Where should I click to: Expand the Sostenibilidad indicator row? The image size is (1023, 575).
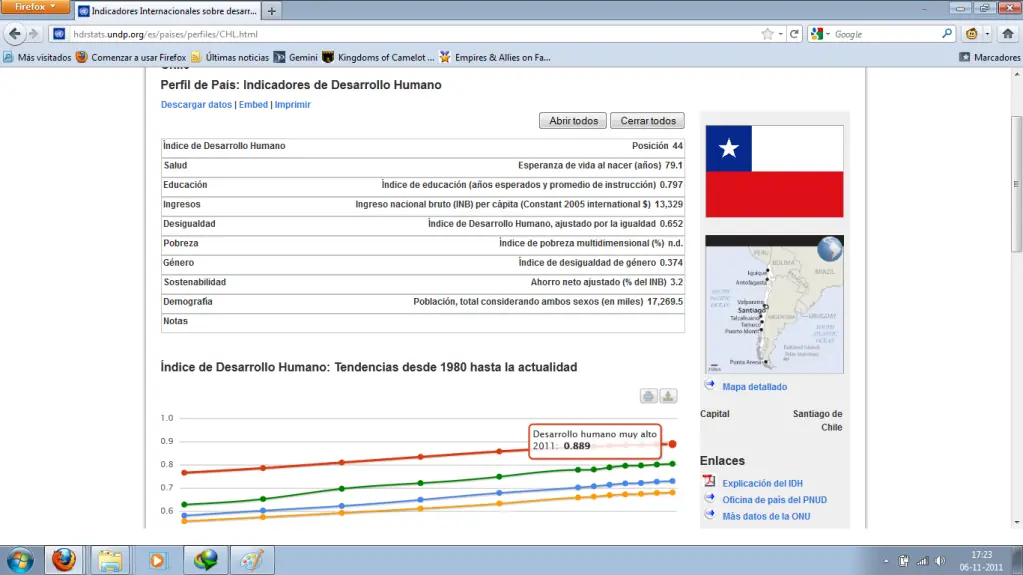(423, 283)
